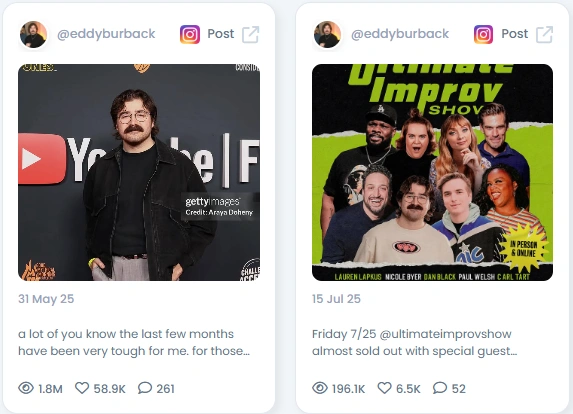Image resolution: width=573 pixels, height=414 pixels.
Task: Click the Instagram icon on second post
Action: click(x=483, y=34)
